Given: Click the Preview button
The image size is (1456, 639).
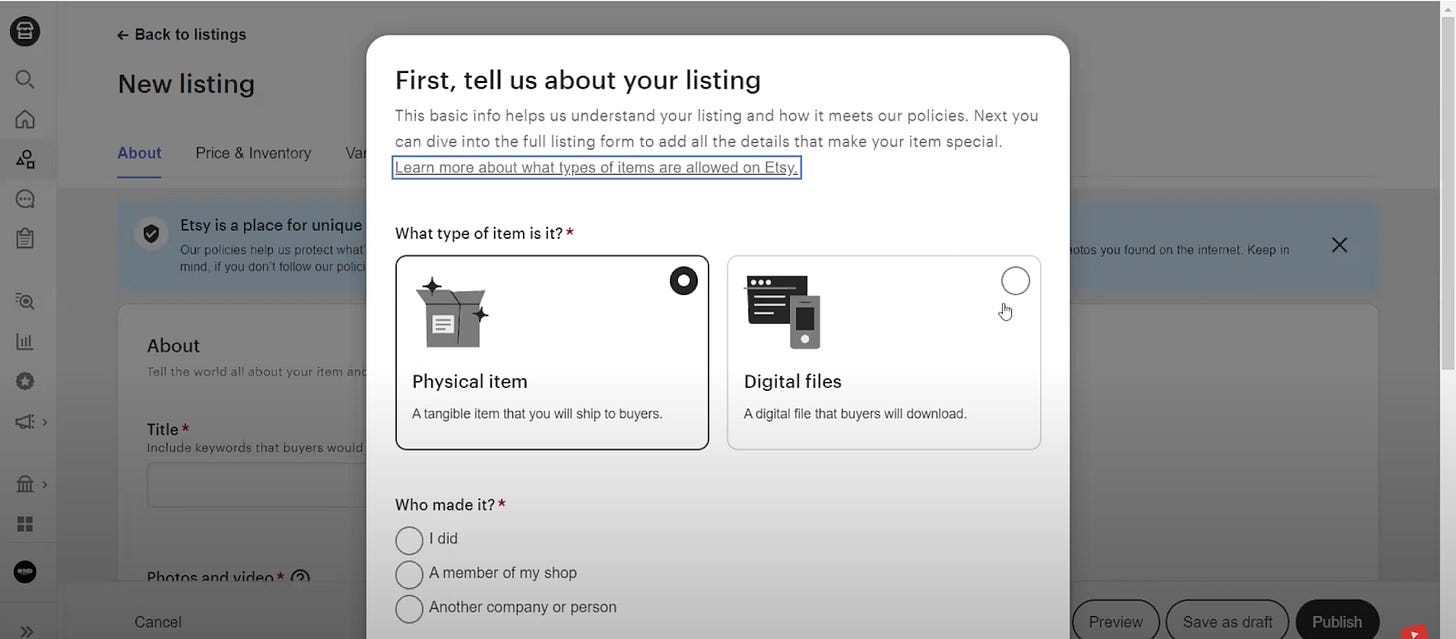Looking at the screenshot, I should tap(1115, 621).
